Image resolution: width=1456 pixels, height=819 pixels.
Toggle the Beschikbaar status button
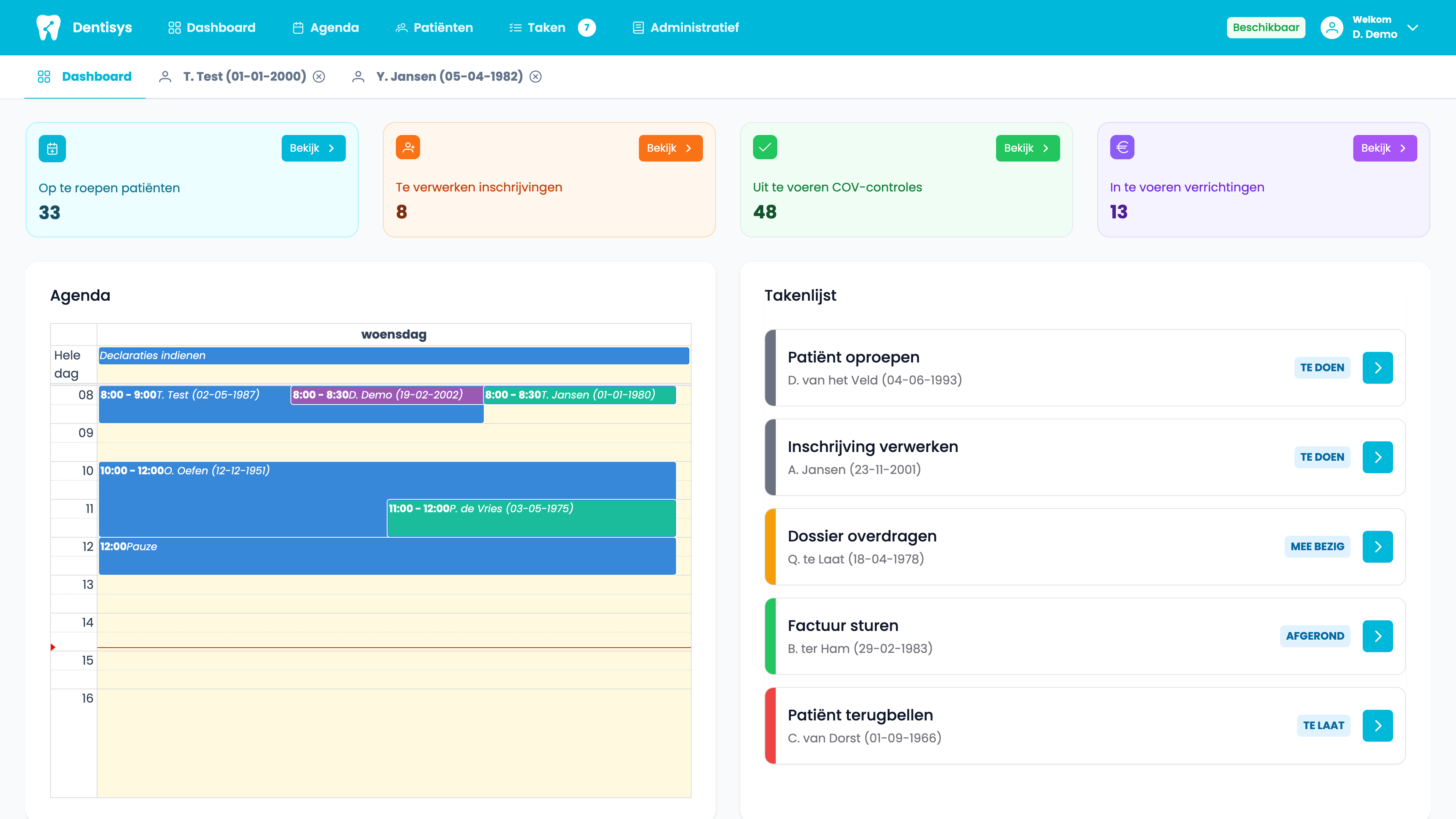[1266, 27]
